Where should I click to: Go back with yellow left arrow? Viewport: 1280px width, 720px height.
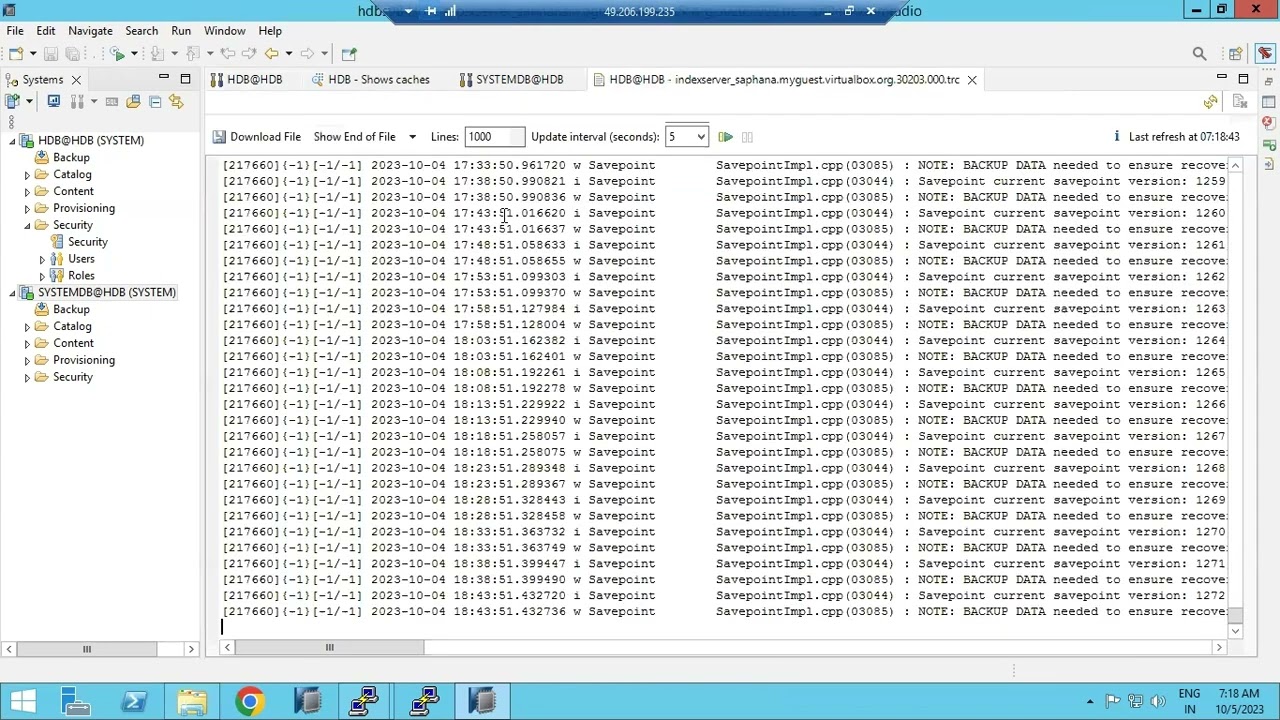(x=271, y=53)
